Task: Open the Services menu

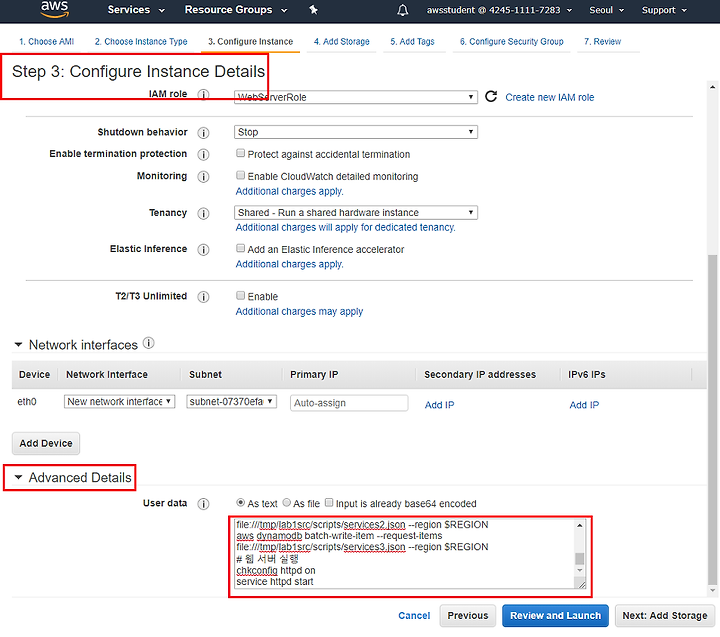Action: [x=135, y=10]
